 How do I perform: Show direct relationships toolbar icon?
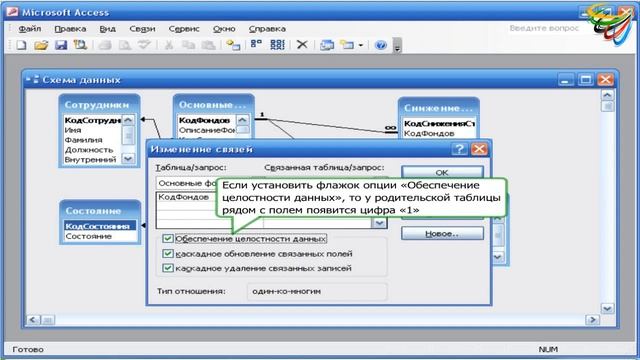click(256, 44)
